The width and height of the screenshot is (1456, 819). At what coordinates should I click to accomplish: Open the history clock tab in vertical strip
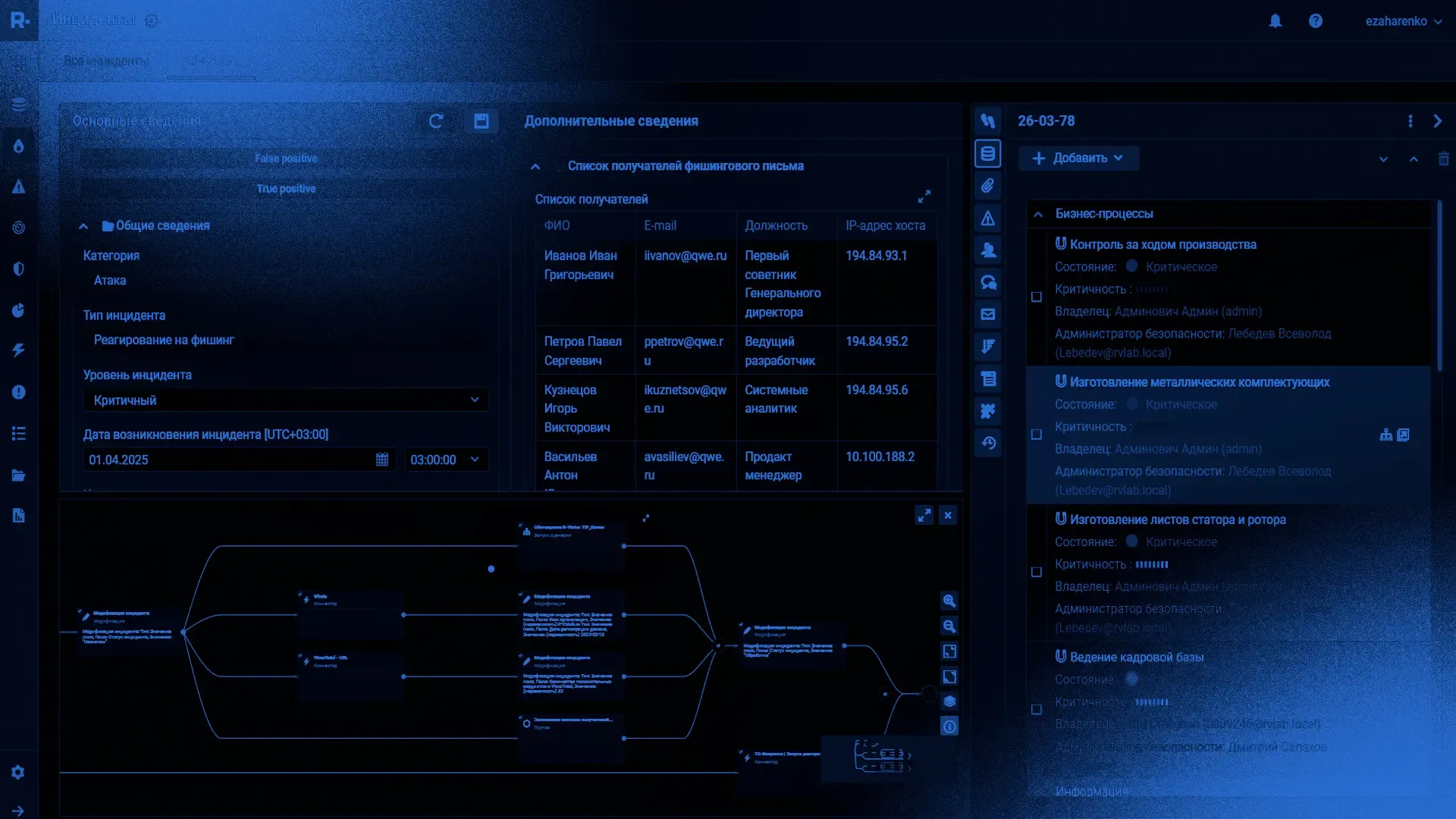[987, 443]
